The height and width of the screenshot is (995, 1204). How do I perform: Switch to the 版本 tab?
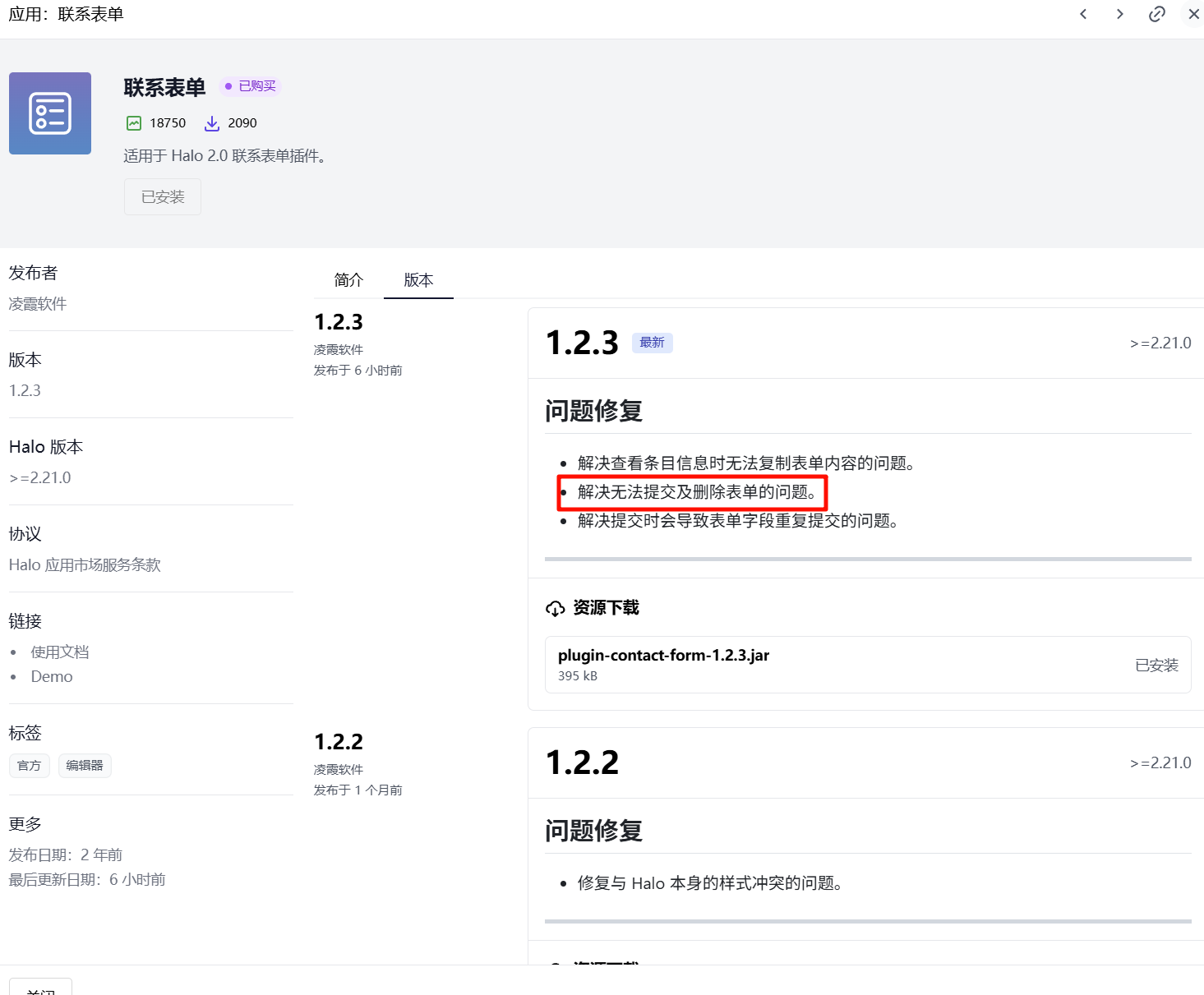[418, 280]
